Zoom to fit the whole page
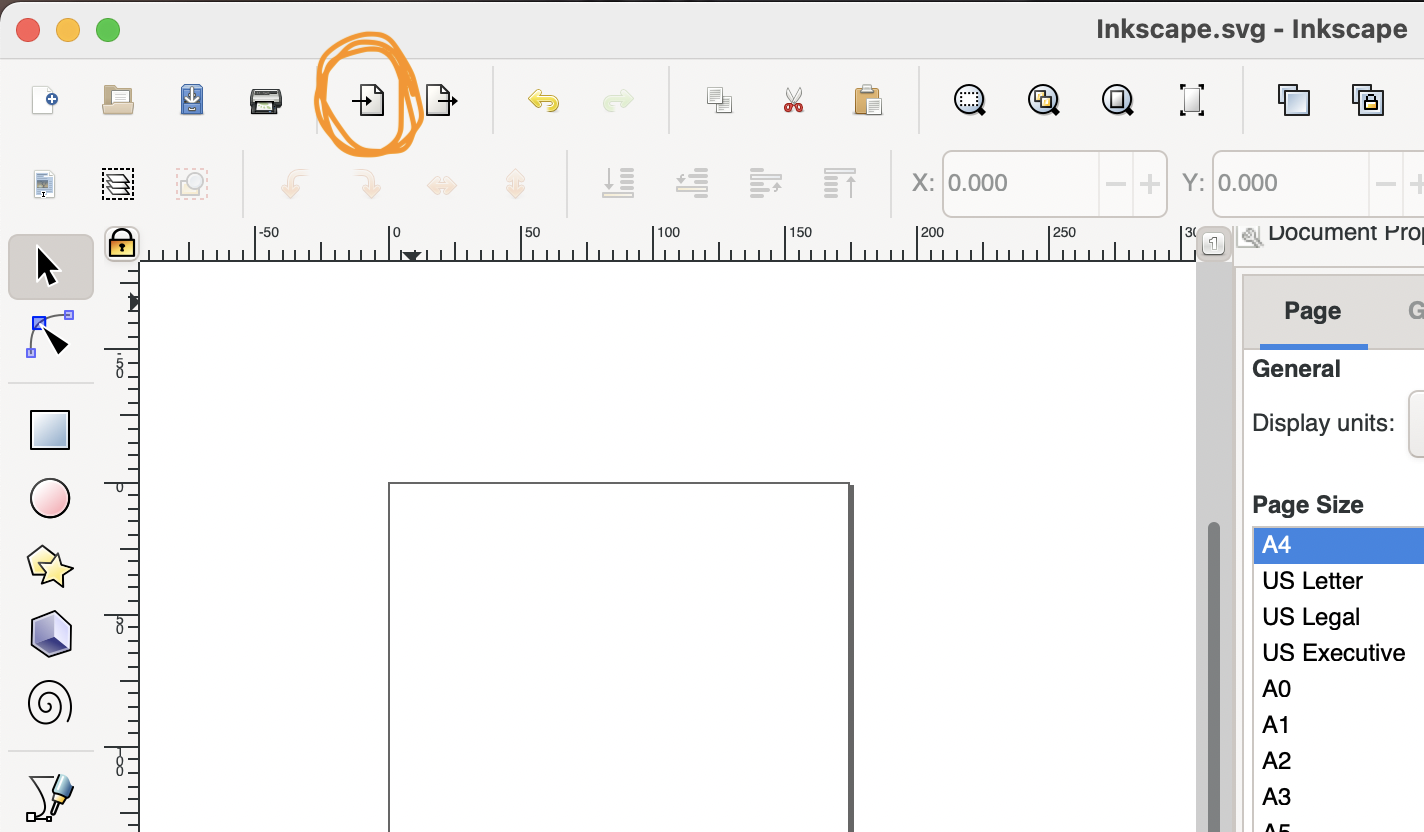This screenshot has width=1424, height=832. [1117, 99]
